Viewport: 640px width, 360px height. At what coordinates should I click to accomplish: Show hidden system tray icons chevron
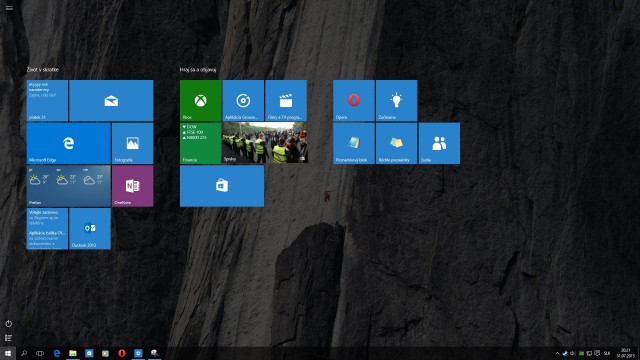557,353
